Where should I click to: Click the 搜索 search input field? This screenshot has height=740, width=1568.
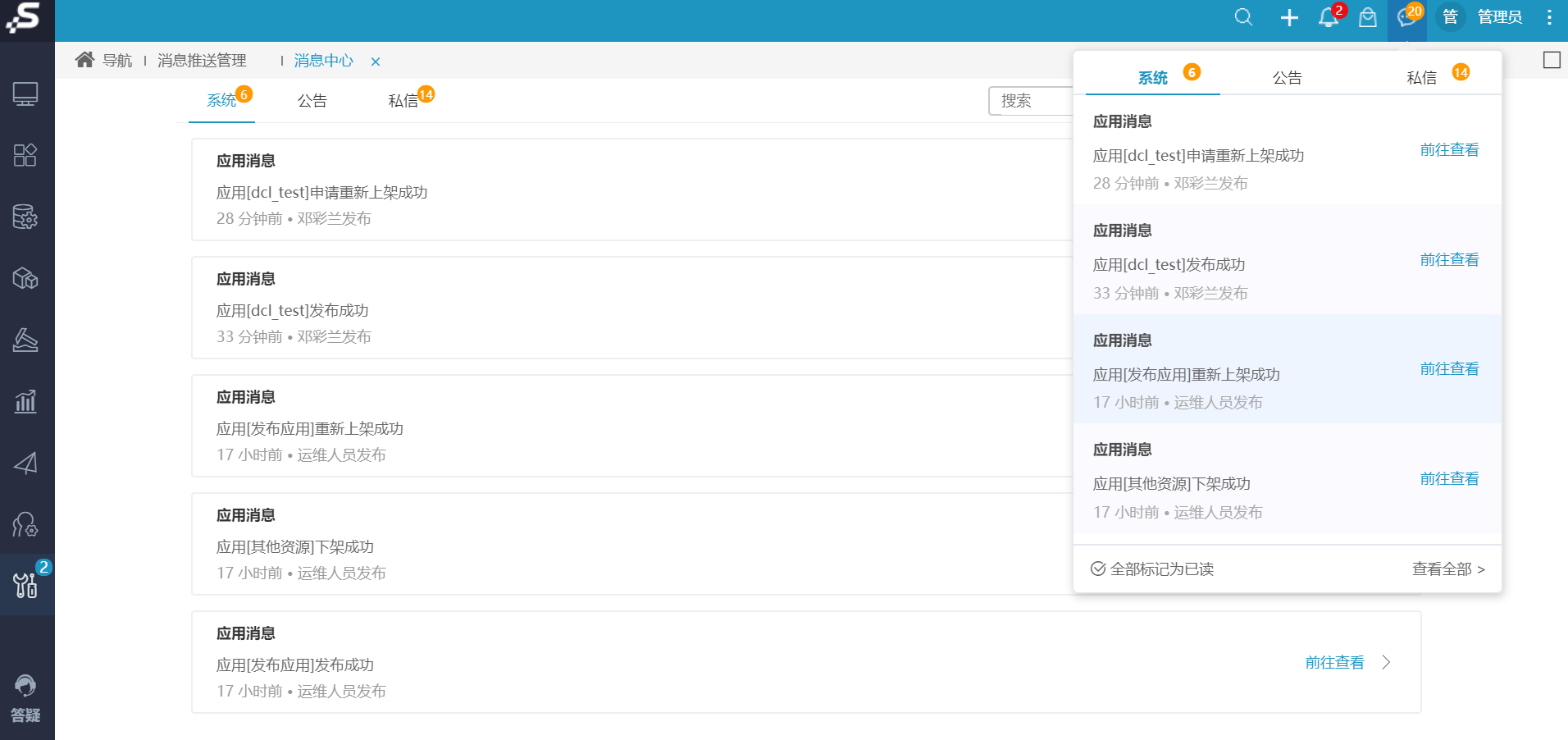[x=1031, y=101]
